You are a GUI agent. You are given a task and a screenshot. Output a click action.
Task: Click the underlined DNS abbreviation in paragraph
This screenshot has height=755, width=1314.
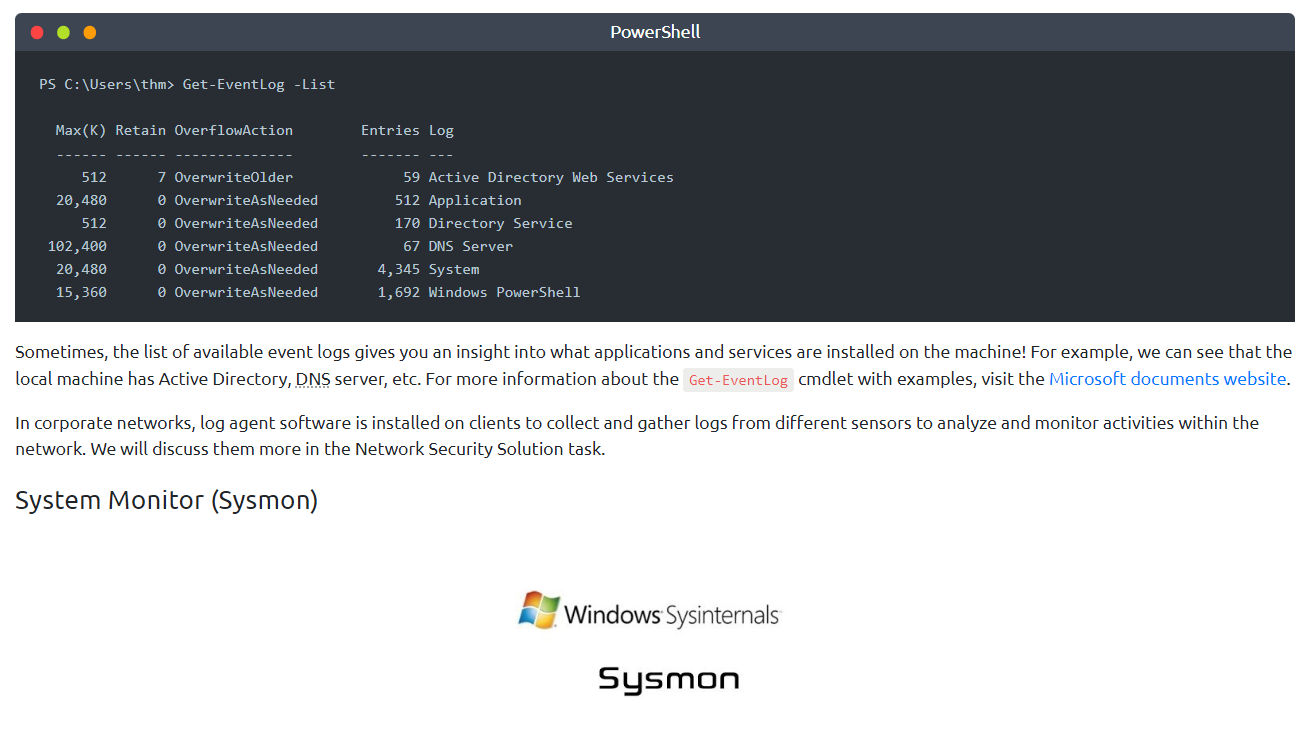312,380
